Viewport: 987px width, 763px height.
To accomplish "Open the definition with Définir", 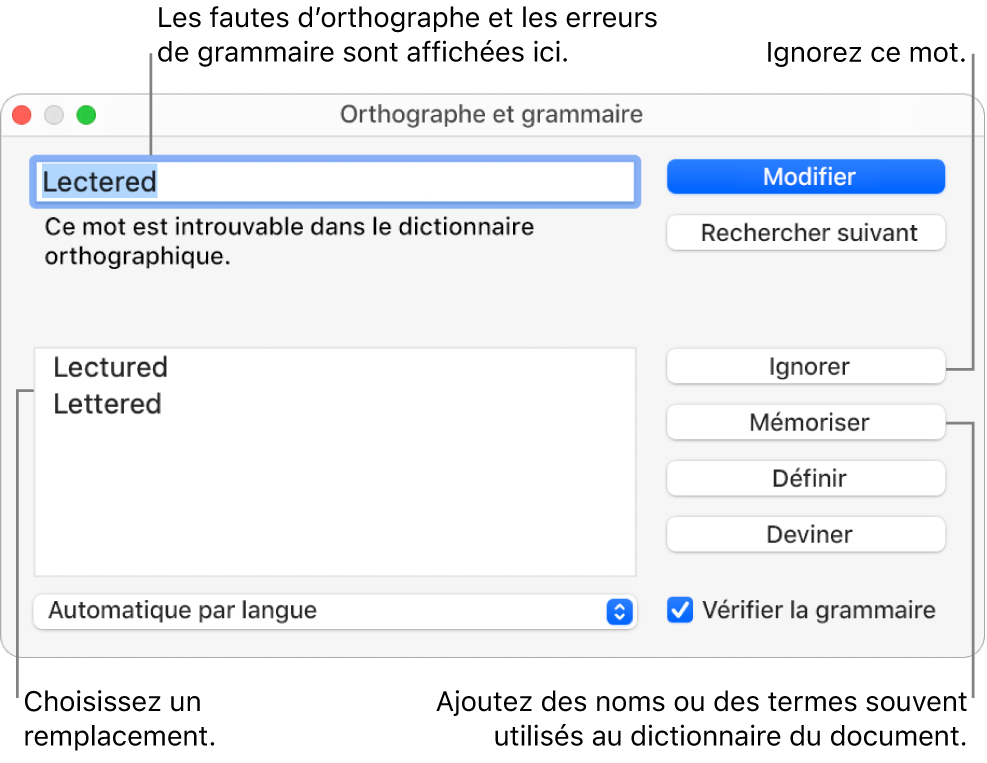I will click(806, 479).
